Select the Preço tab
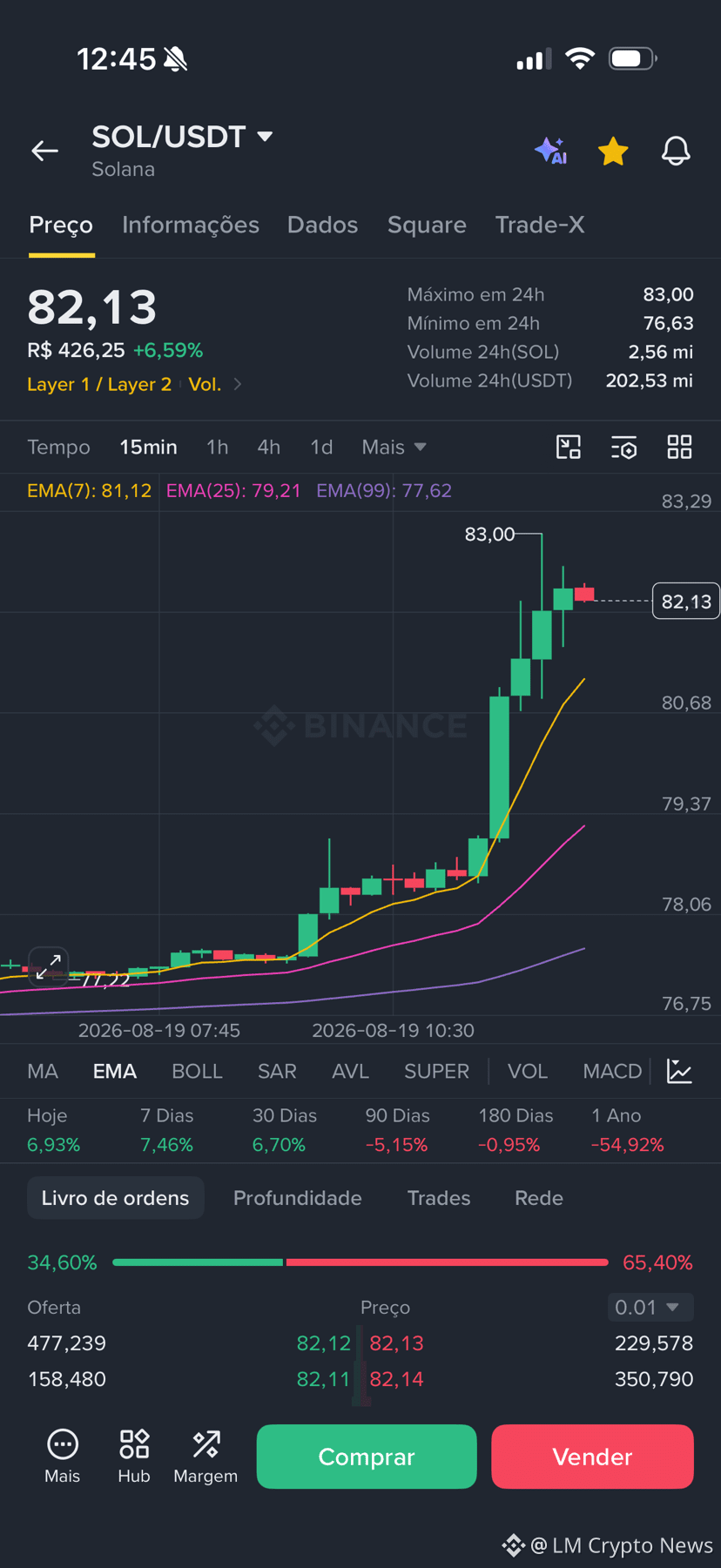 coord(61,225)
